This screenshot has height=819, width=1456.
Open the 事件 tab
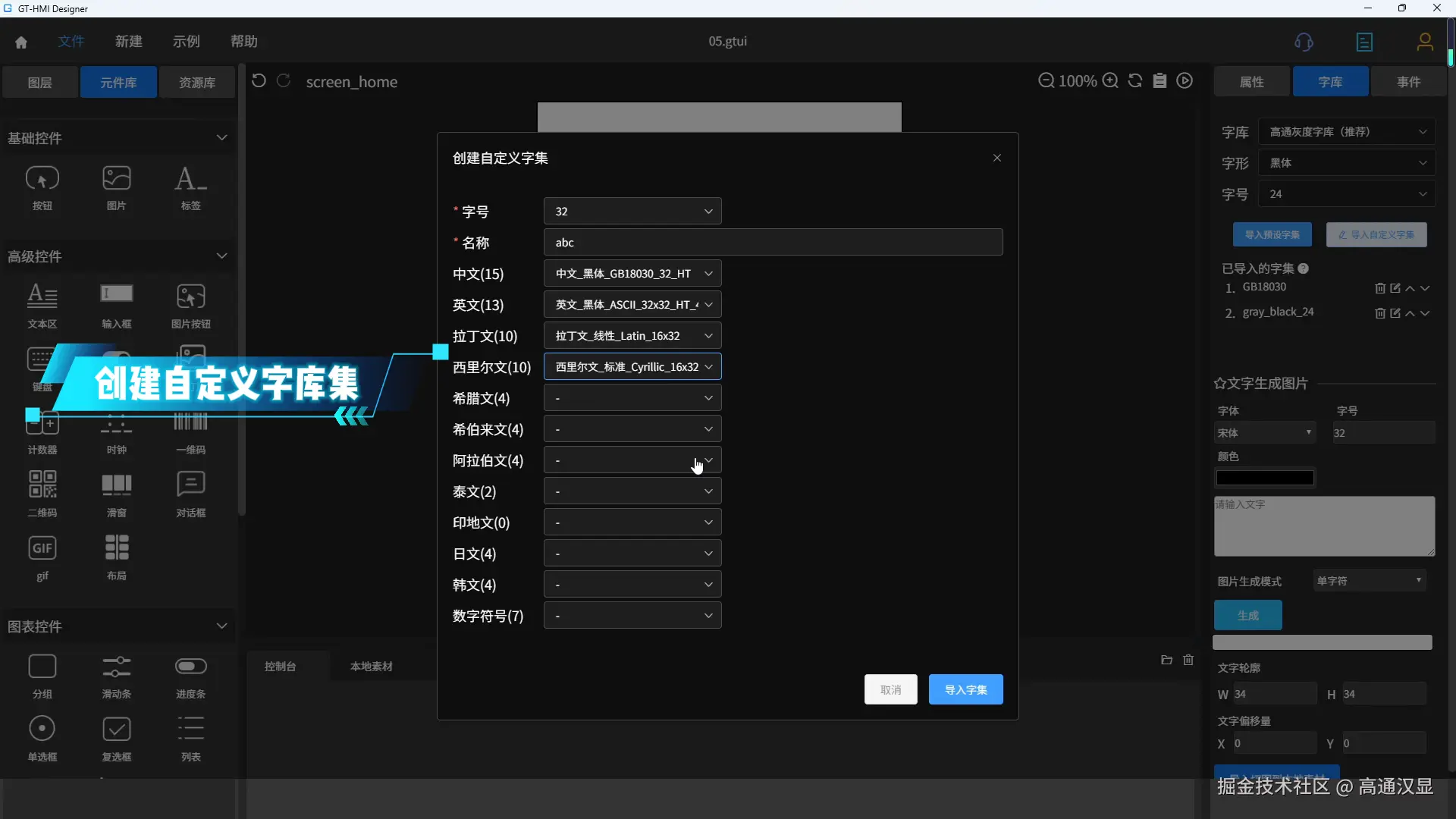pos(1408,82)
